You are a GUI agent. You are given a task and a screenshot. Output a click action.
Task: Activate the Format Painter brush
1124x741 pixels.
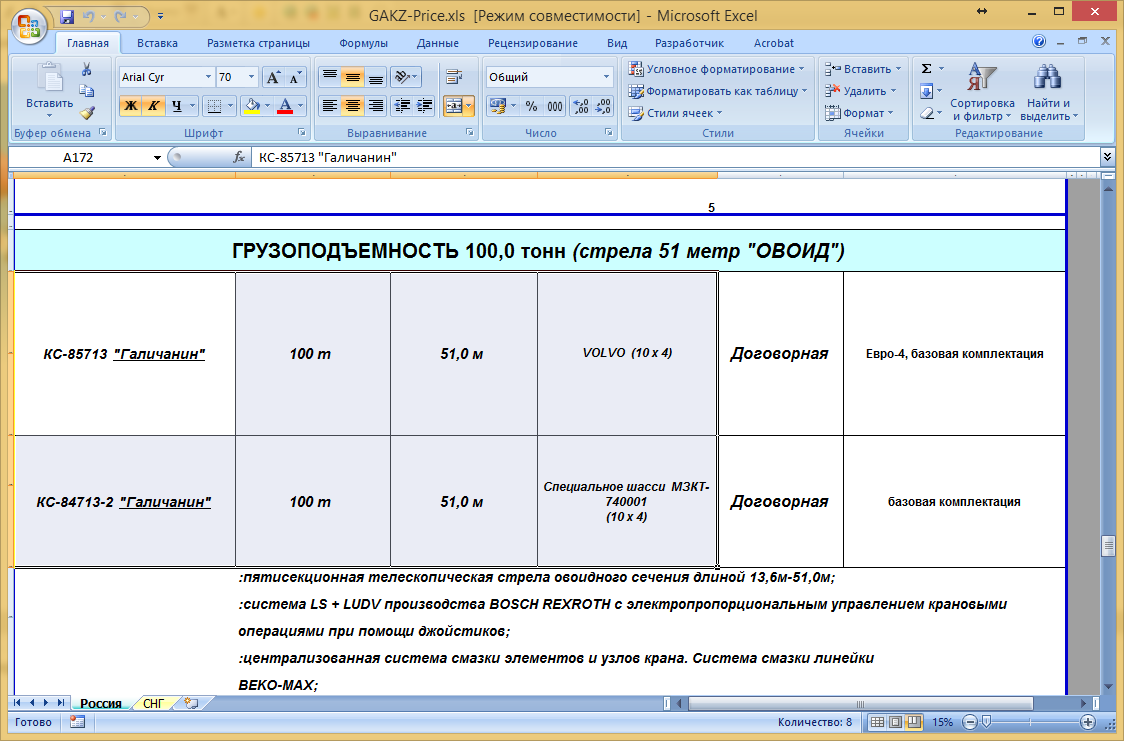click(87, 113)
